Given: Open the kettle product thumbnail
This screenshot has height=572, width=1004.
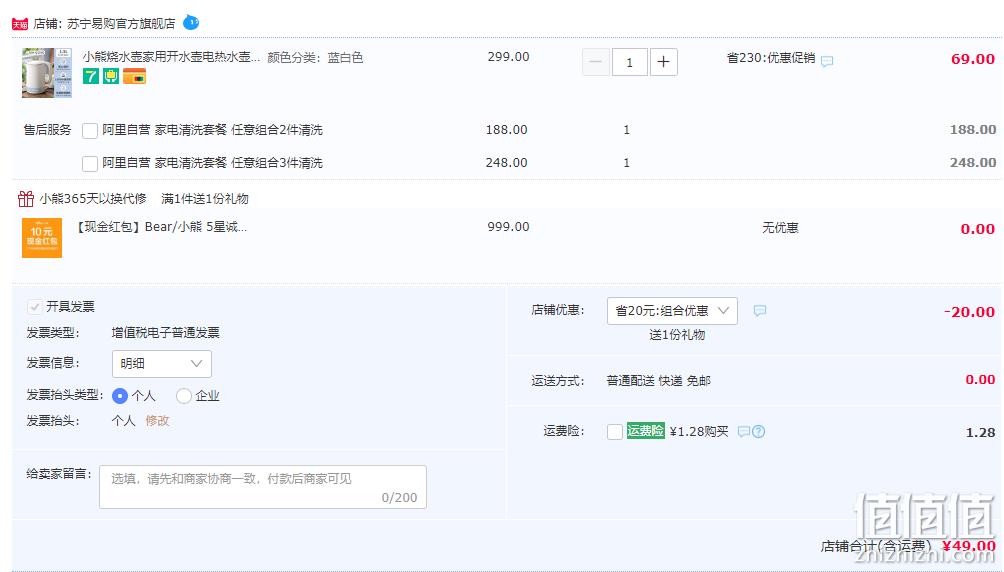Looking at the screenshot, I should point(47,72).
